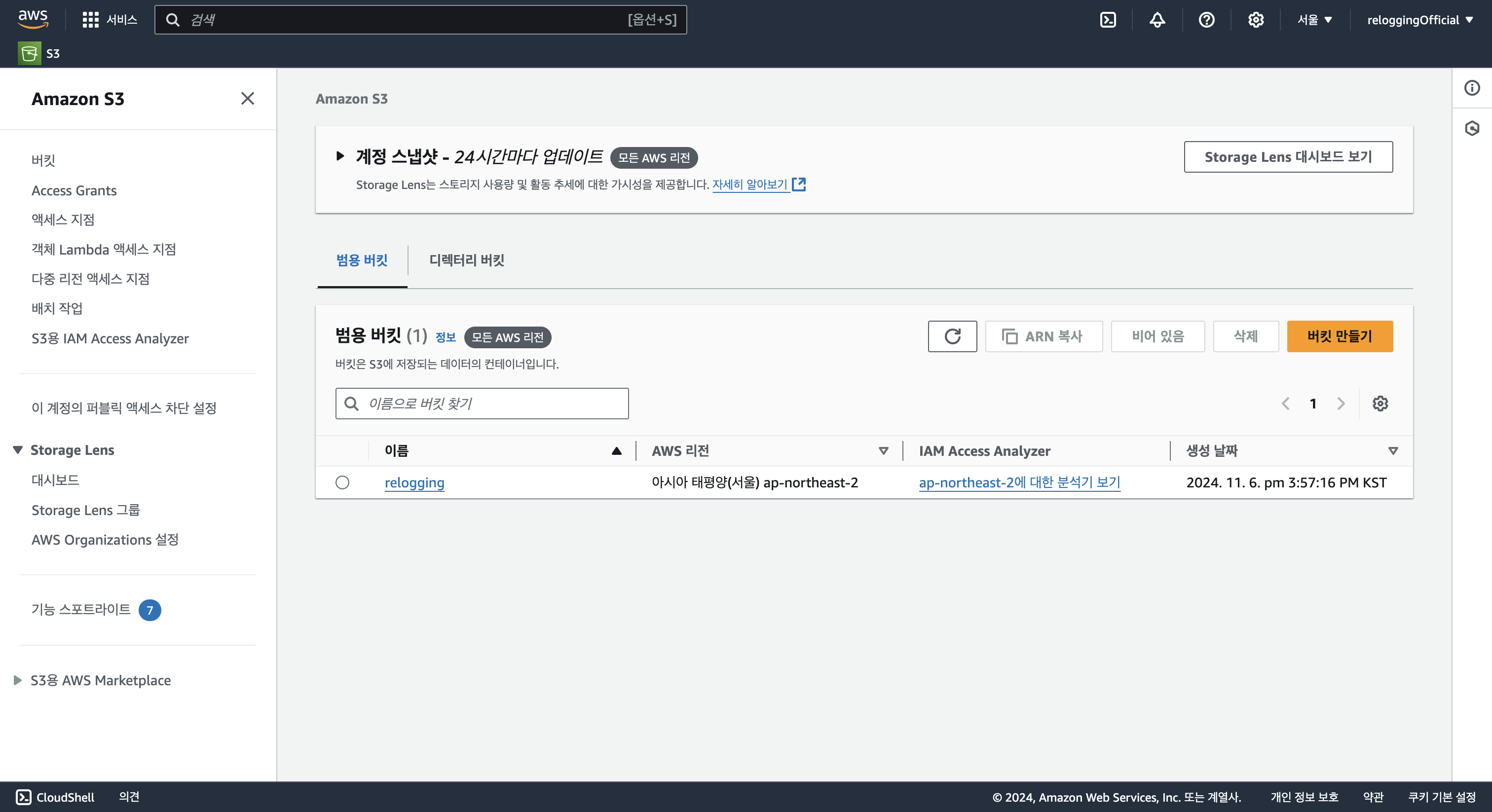Open bucket table preferences gear
This screenshot has height=812, width=1492.
click(1380, 404)
